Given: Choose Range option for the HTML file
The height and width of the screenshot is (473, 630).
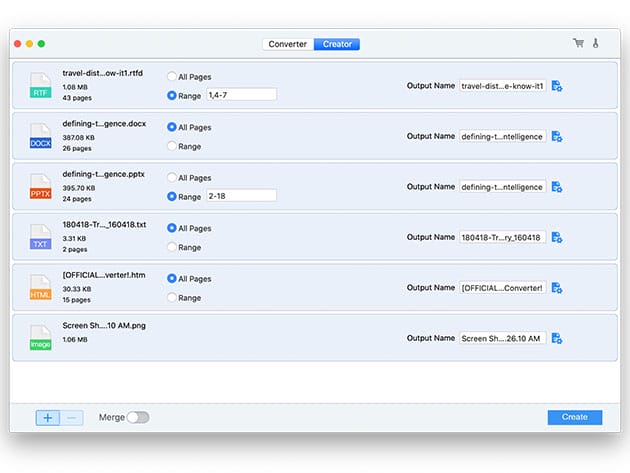Looking at the screenshot, I should (x=171, y=298).
